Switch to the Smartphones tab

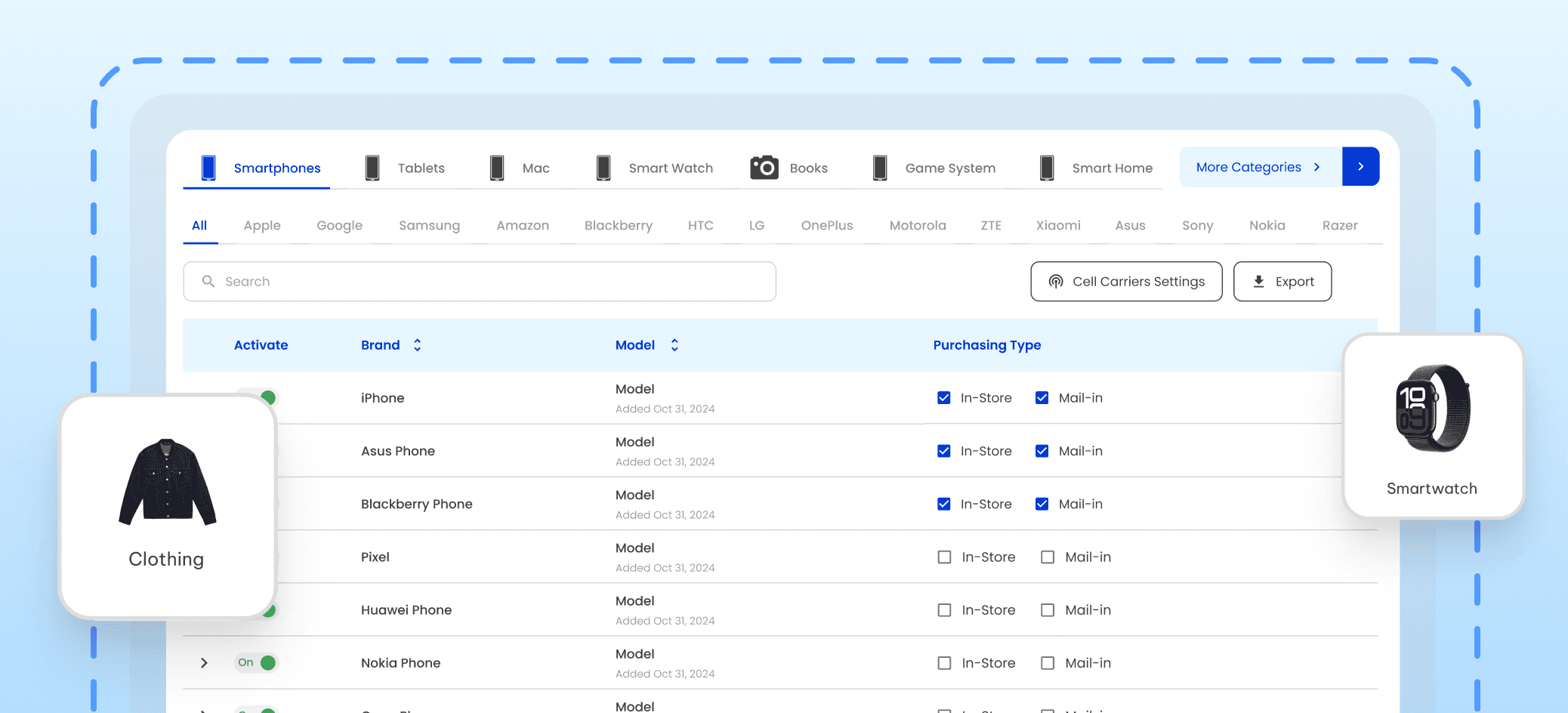257,168
